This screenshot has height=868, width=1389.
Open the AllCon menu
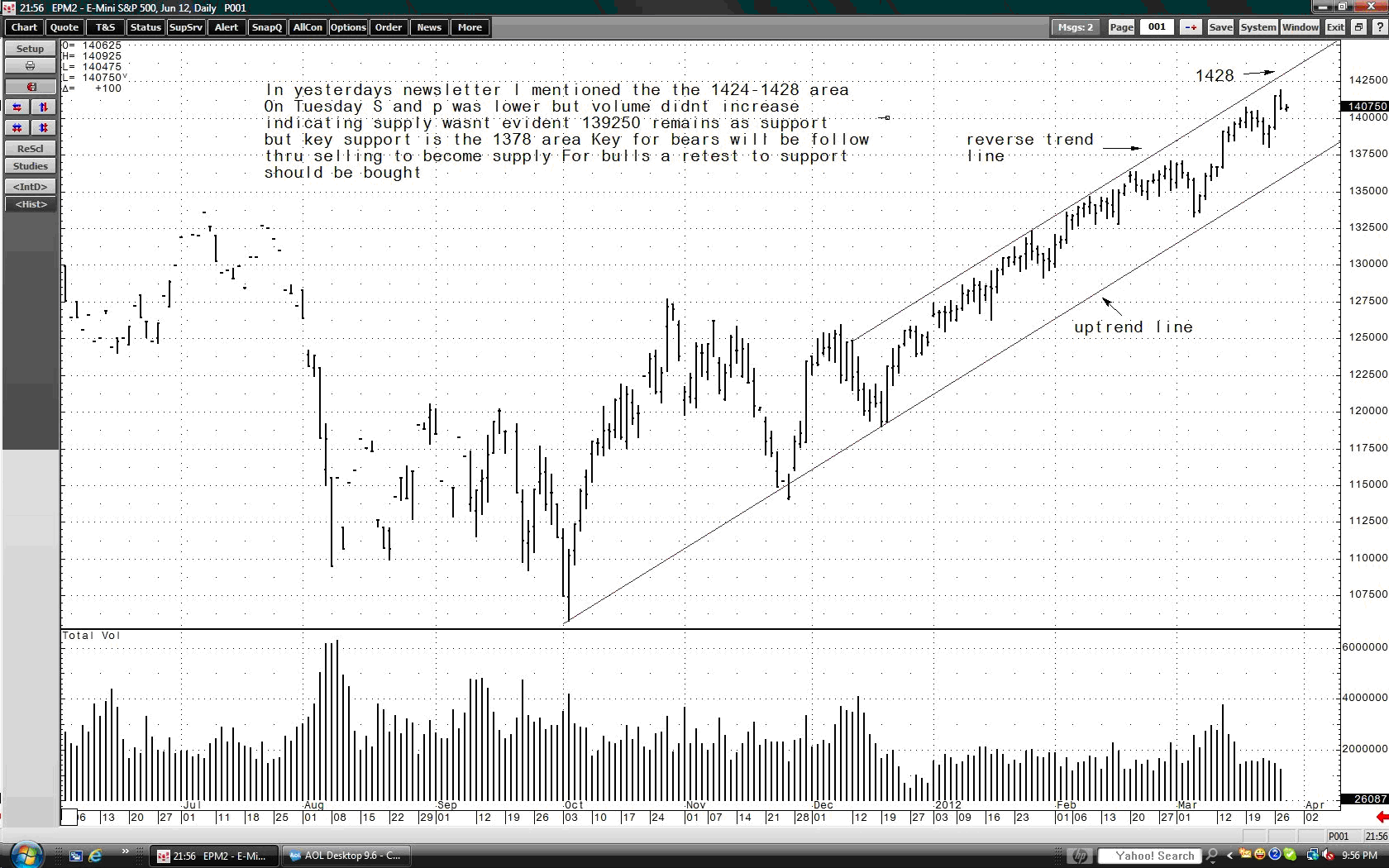coord(308,27)
